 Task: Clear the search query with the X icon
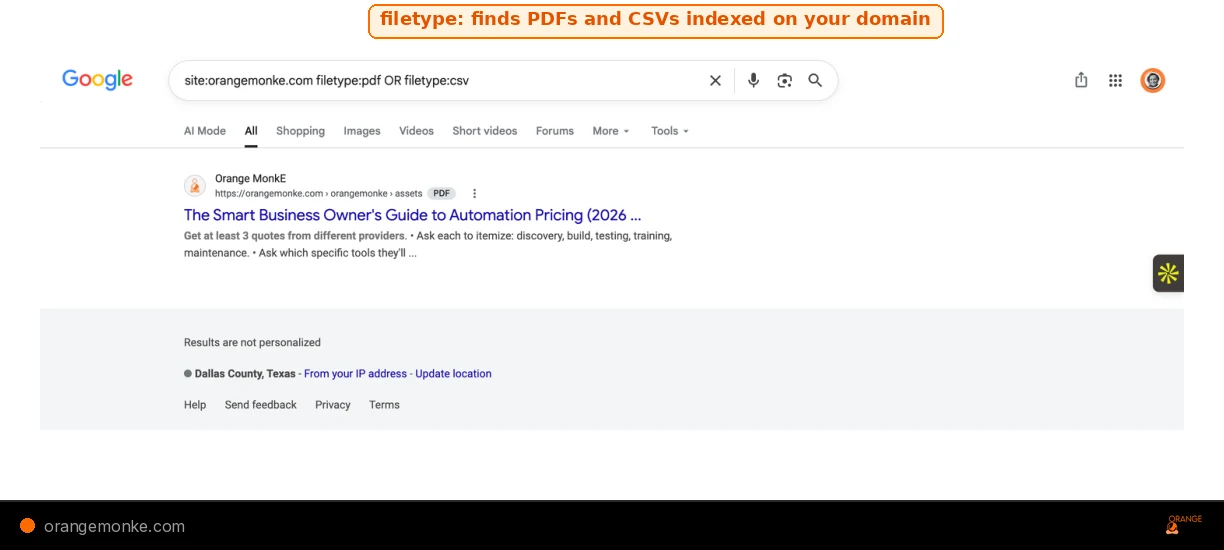pyautogui.click(x=715, y=81)
